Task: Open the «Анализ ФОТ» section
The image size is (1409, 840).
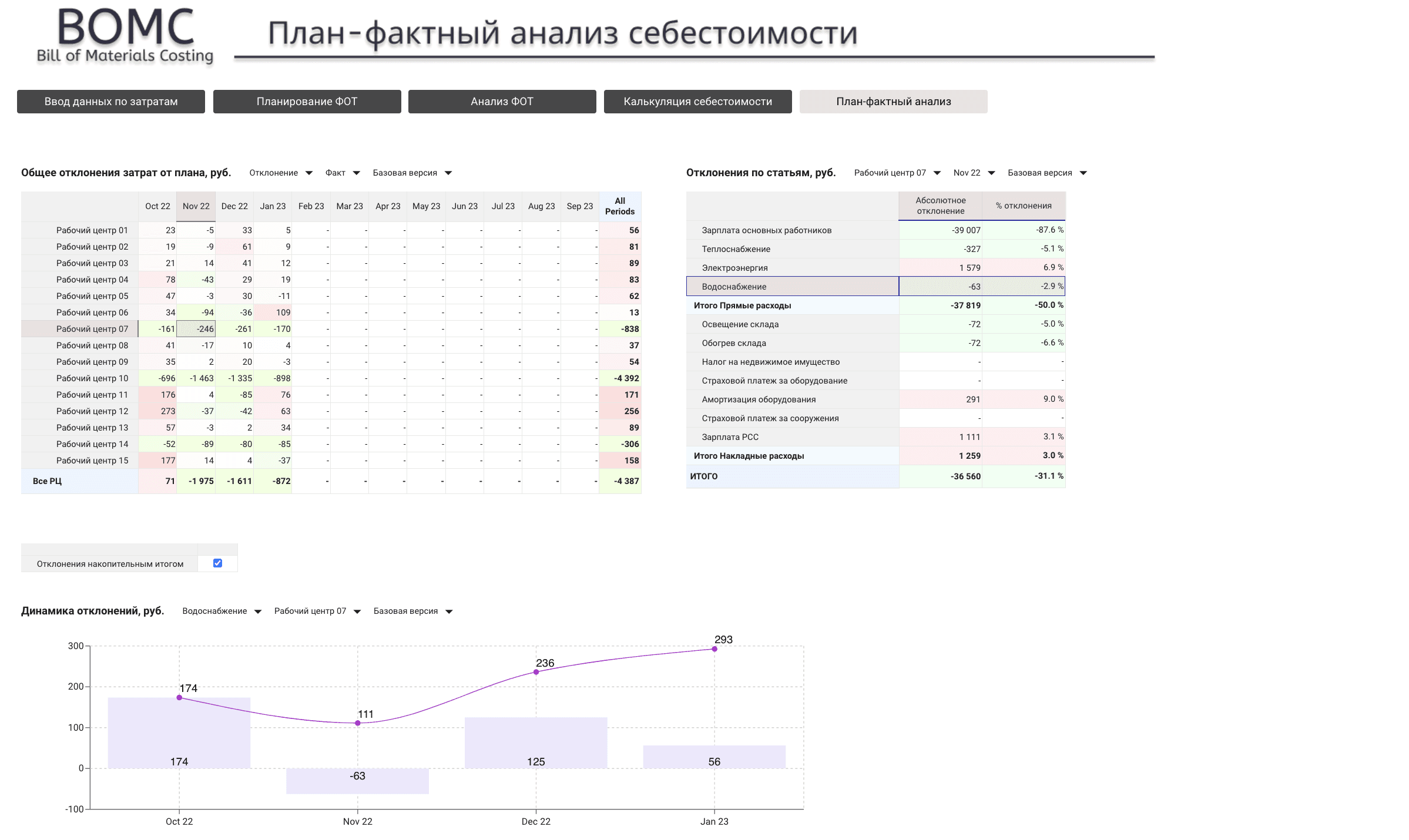Action: [501, 101]
